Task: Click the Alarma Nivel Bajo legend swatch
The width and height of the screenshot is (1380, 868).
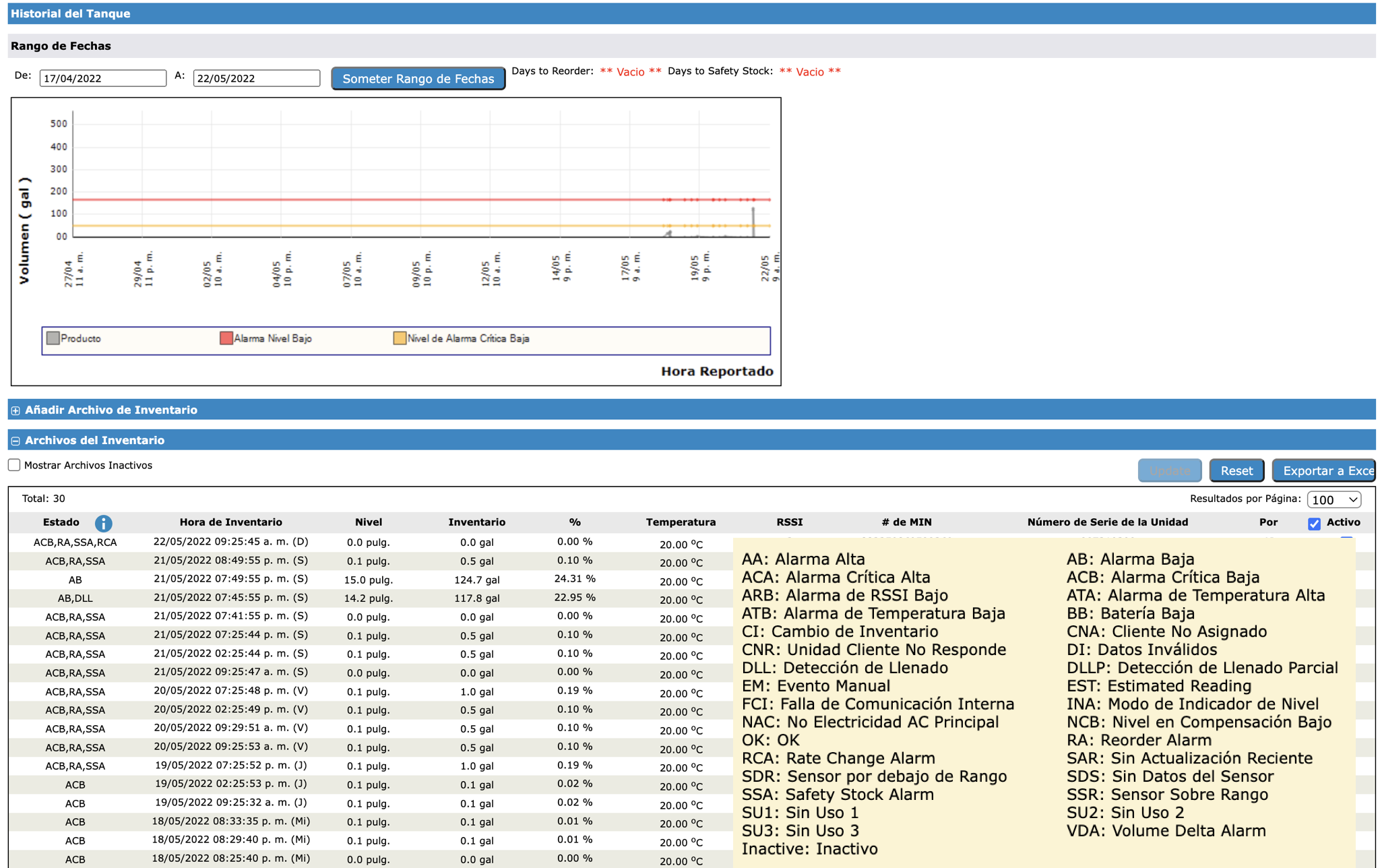Action: 226,338
